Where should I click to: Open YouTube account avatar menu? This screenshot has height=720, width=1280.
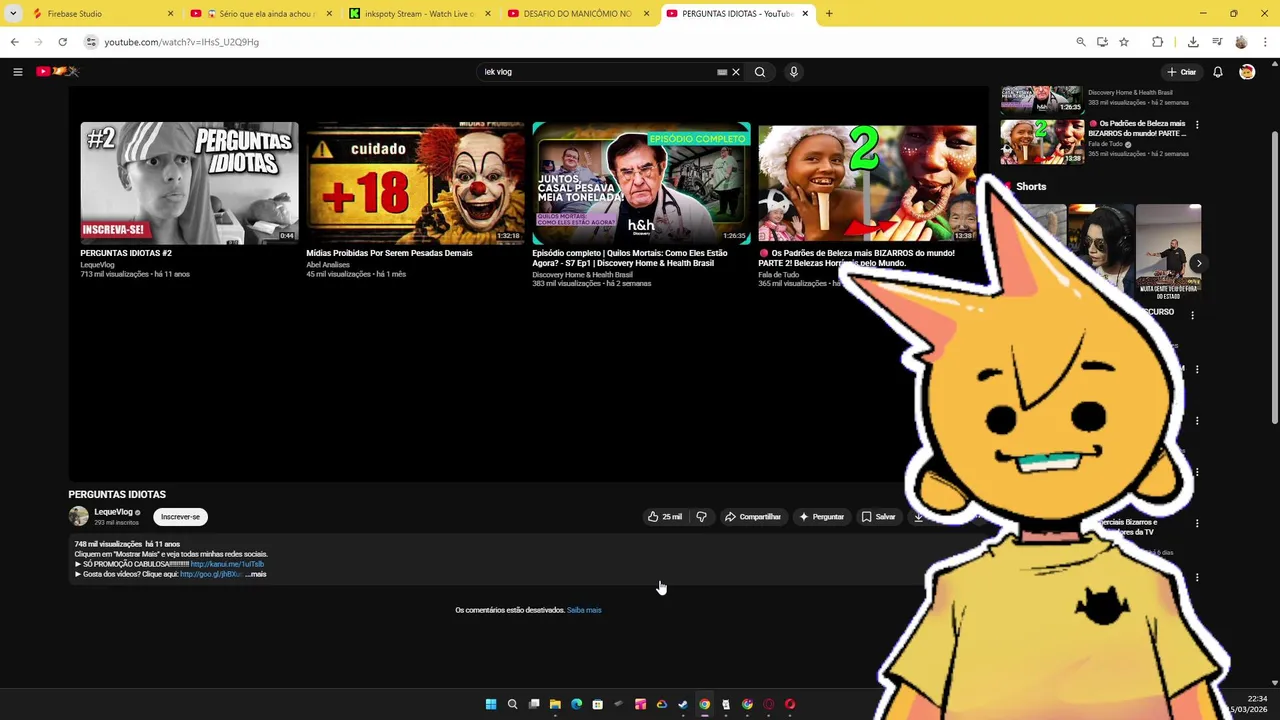(1247, 72)
